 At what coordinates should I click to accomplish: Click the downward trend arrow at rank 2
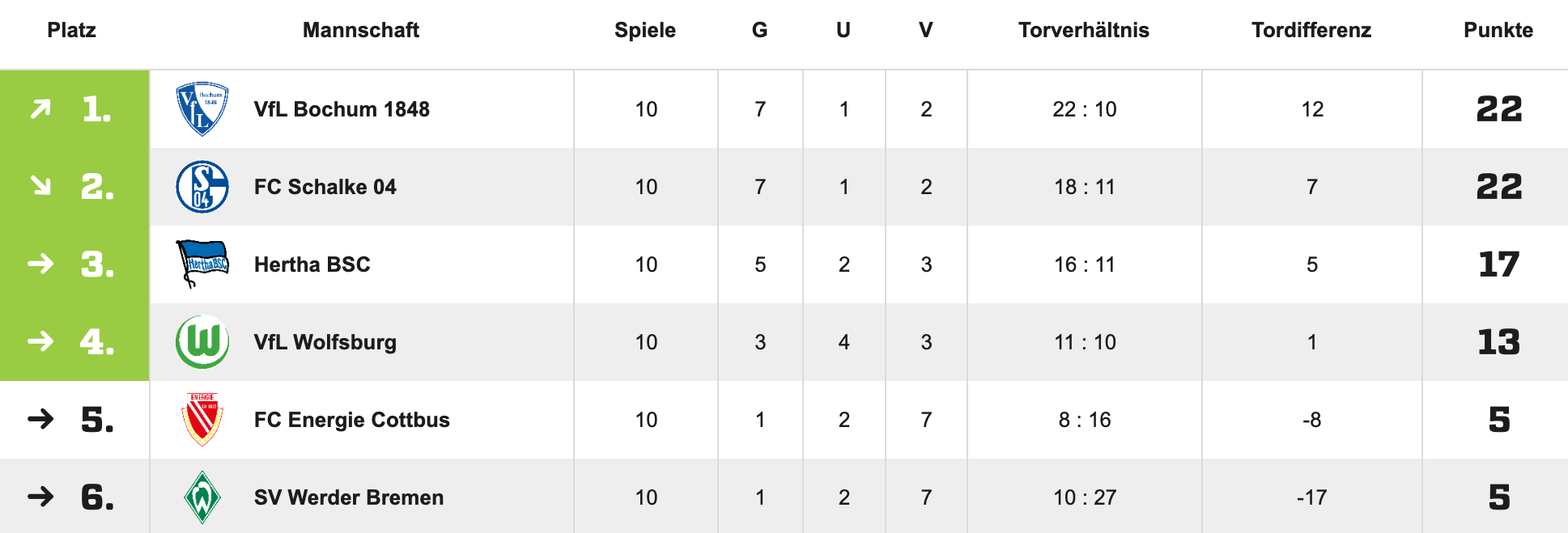[40, 187]
